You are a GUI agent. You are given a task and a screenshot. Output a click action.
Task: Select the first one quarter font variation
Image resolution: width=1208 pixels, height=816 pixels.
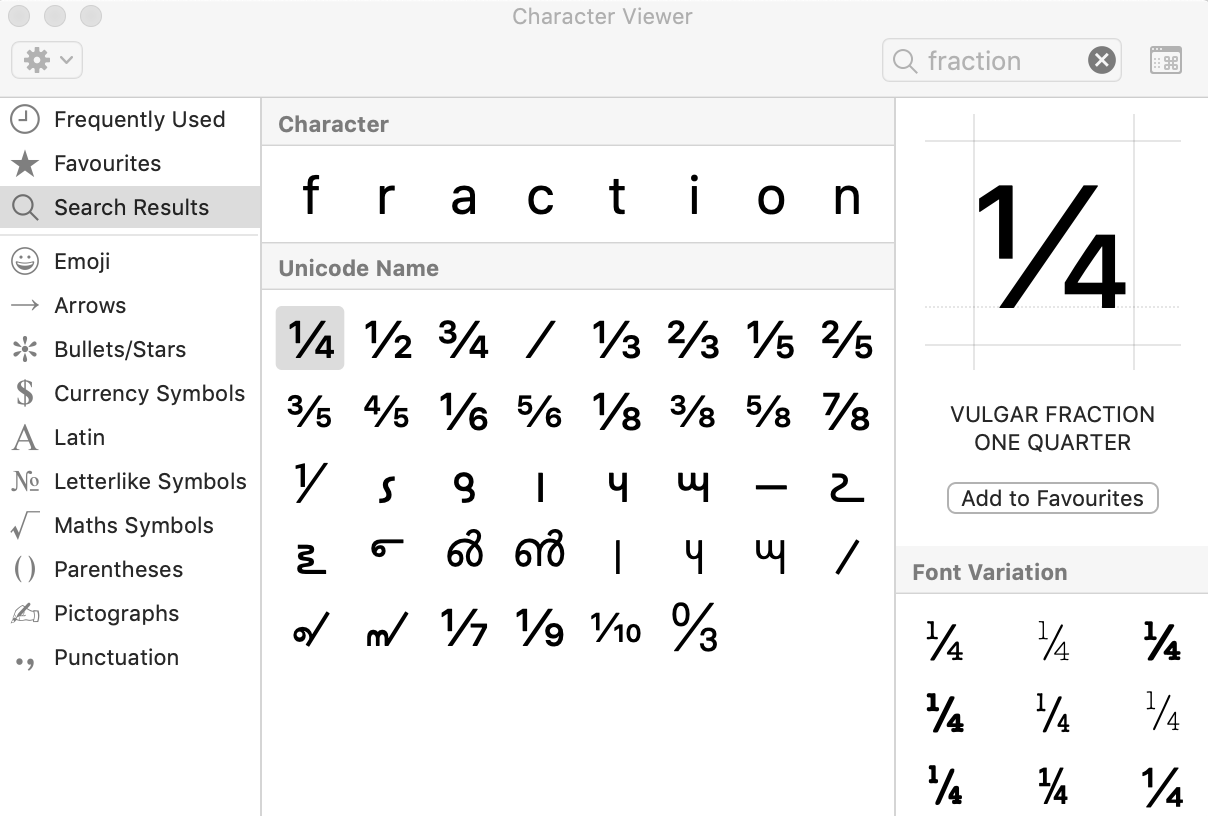(x=944, y=642)
